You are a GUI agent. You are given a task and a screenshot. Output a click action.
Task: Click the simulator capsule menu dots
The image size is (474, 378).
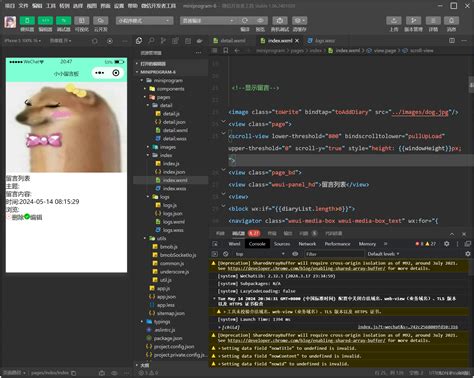[x=99, y=73]
